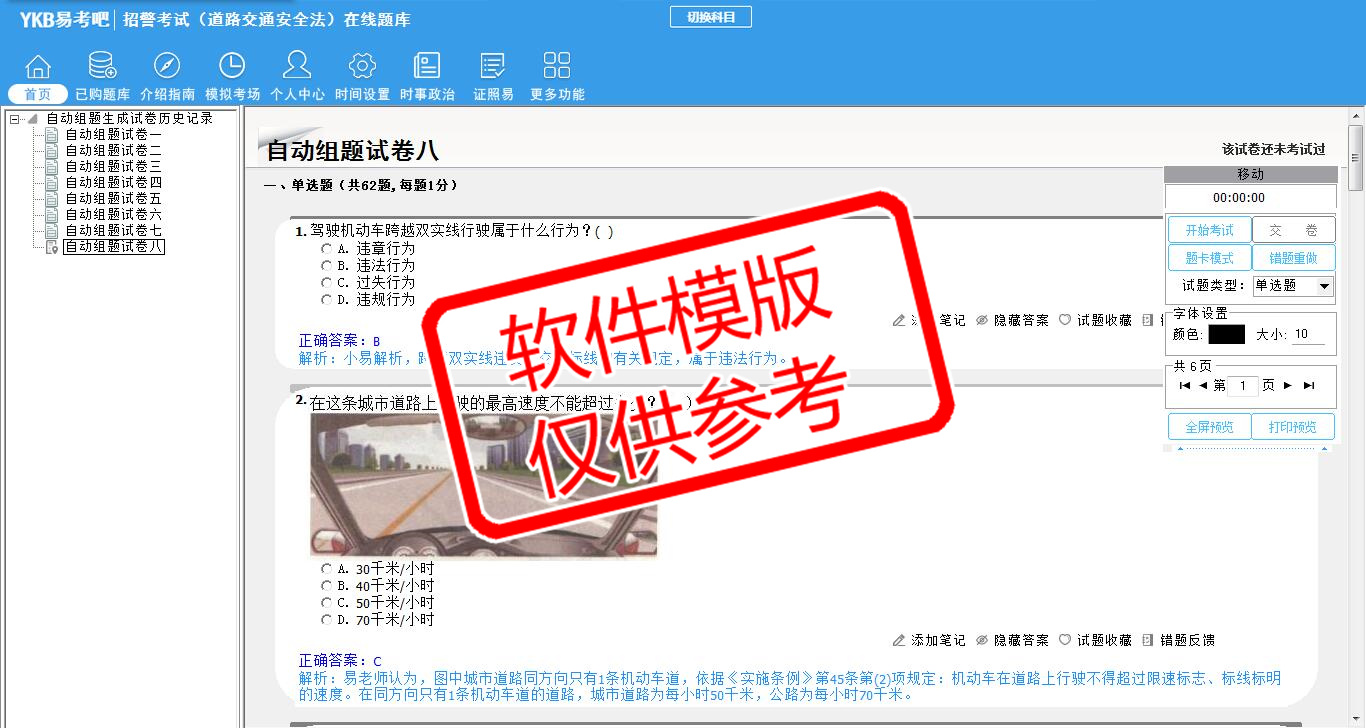
Task: Select option A 违章行为 in question 1
Action: (326, 249)
